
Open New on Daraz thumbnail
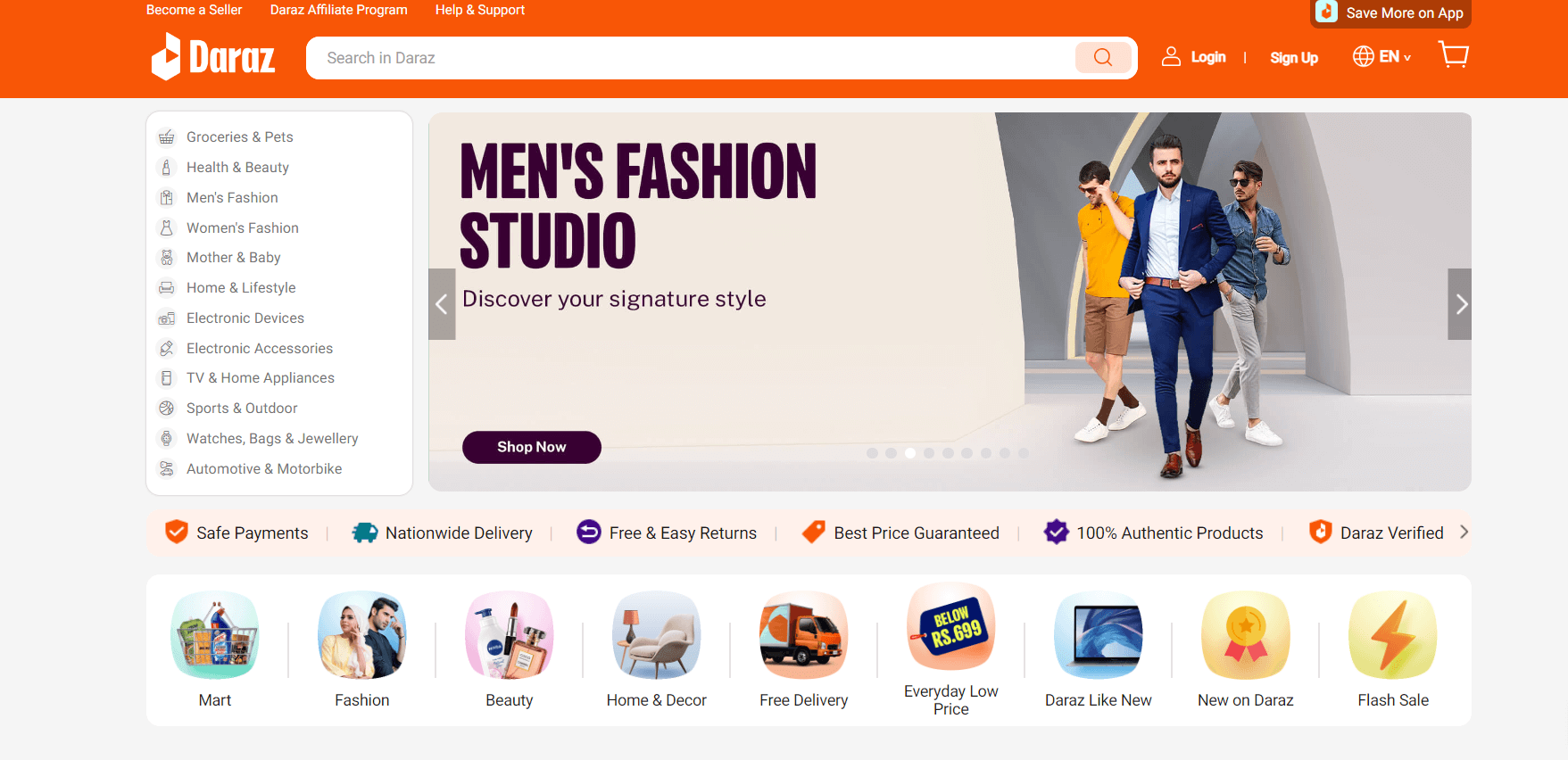pyautogui.click(x=1246, y=635)
